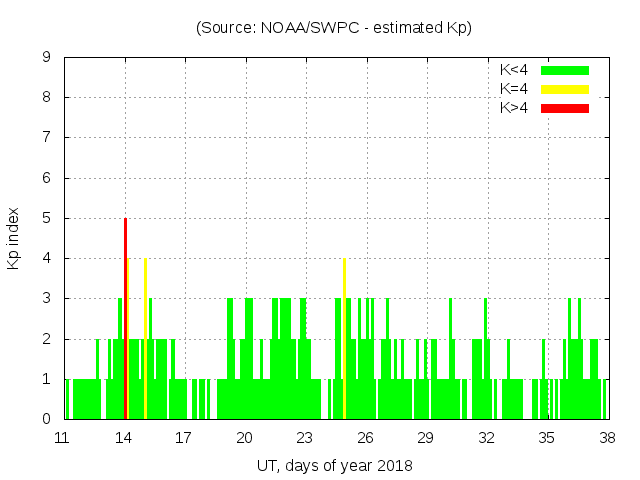Click the 'Kp index' y-axis label
The width and height of the screenshot is (640, 480).
[x=14, y=238]
